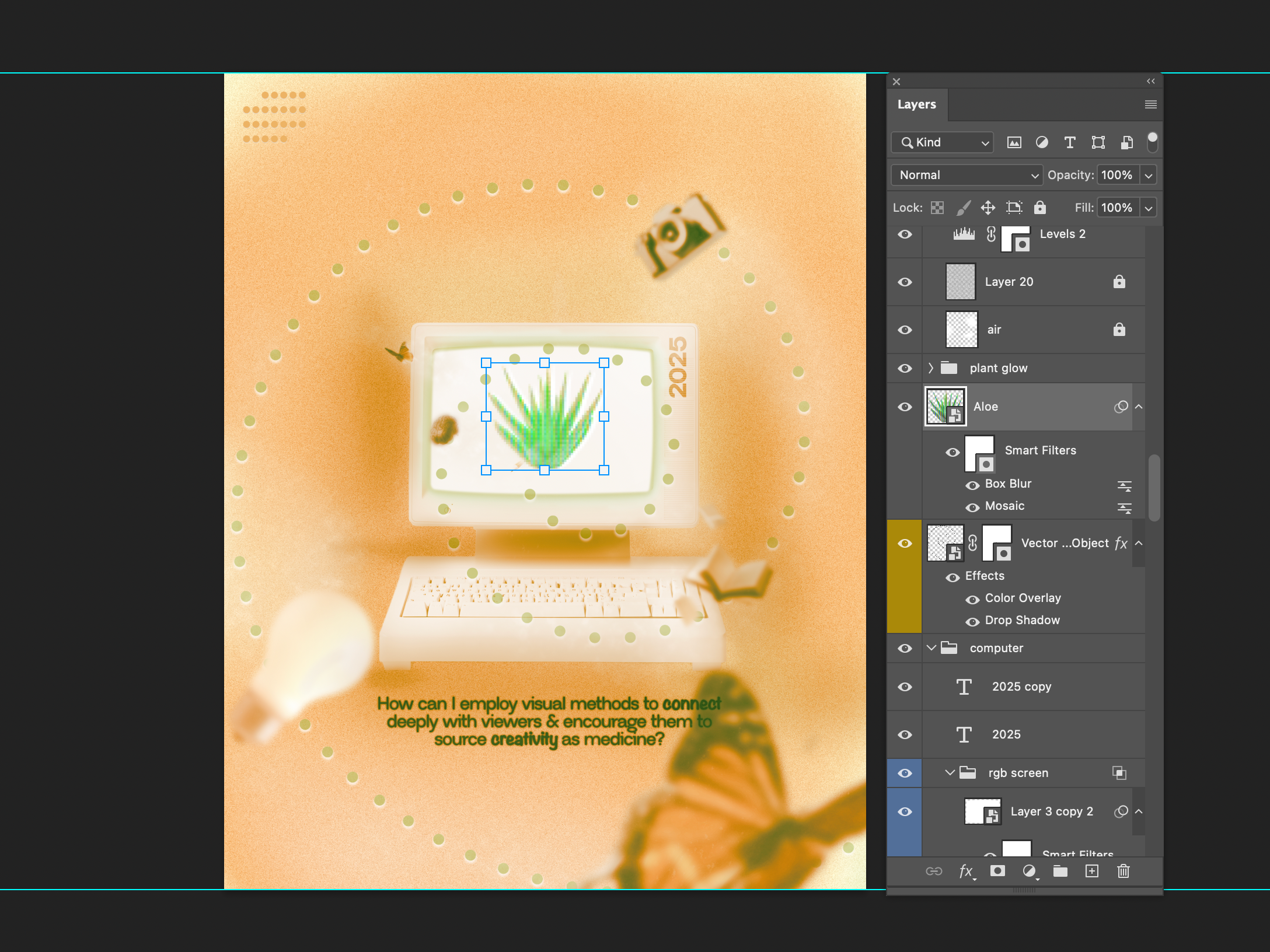Create new fill or adjustment layer
The height and width of the screenshot is (952, 1270).
(1030, 871)
